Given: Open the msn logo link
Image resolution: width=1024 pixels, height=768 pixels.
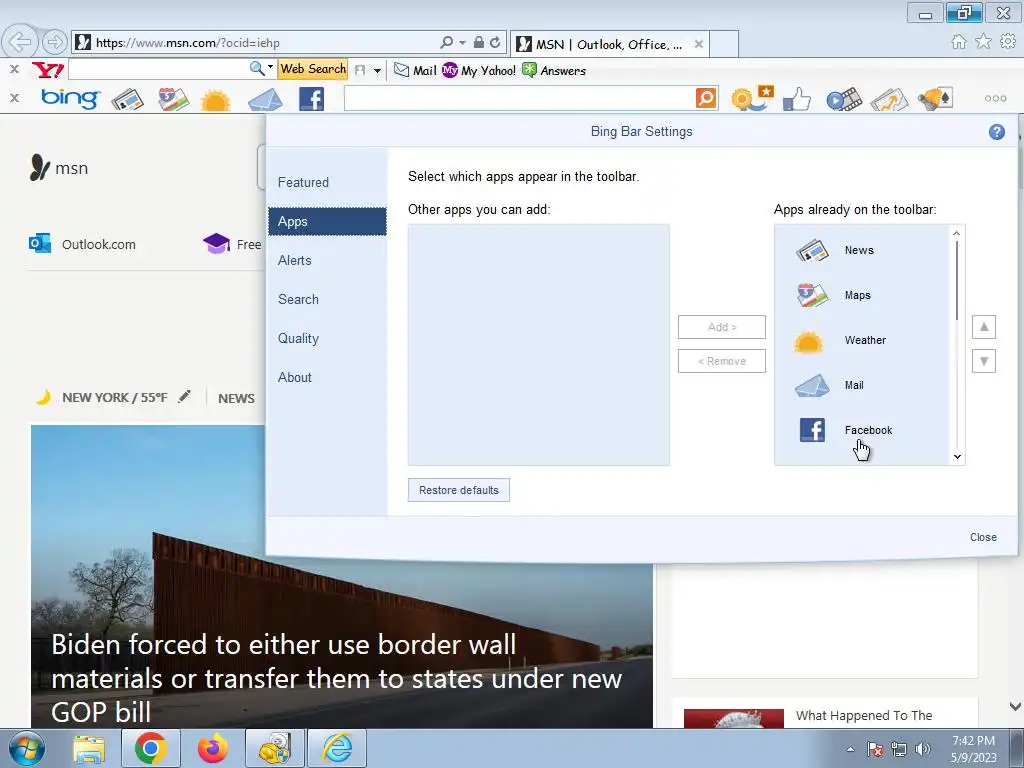Looking at the screenshot, I should click(x=59, y=168).
